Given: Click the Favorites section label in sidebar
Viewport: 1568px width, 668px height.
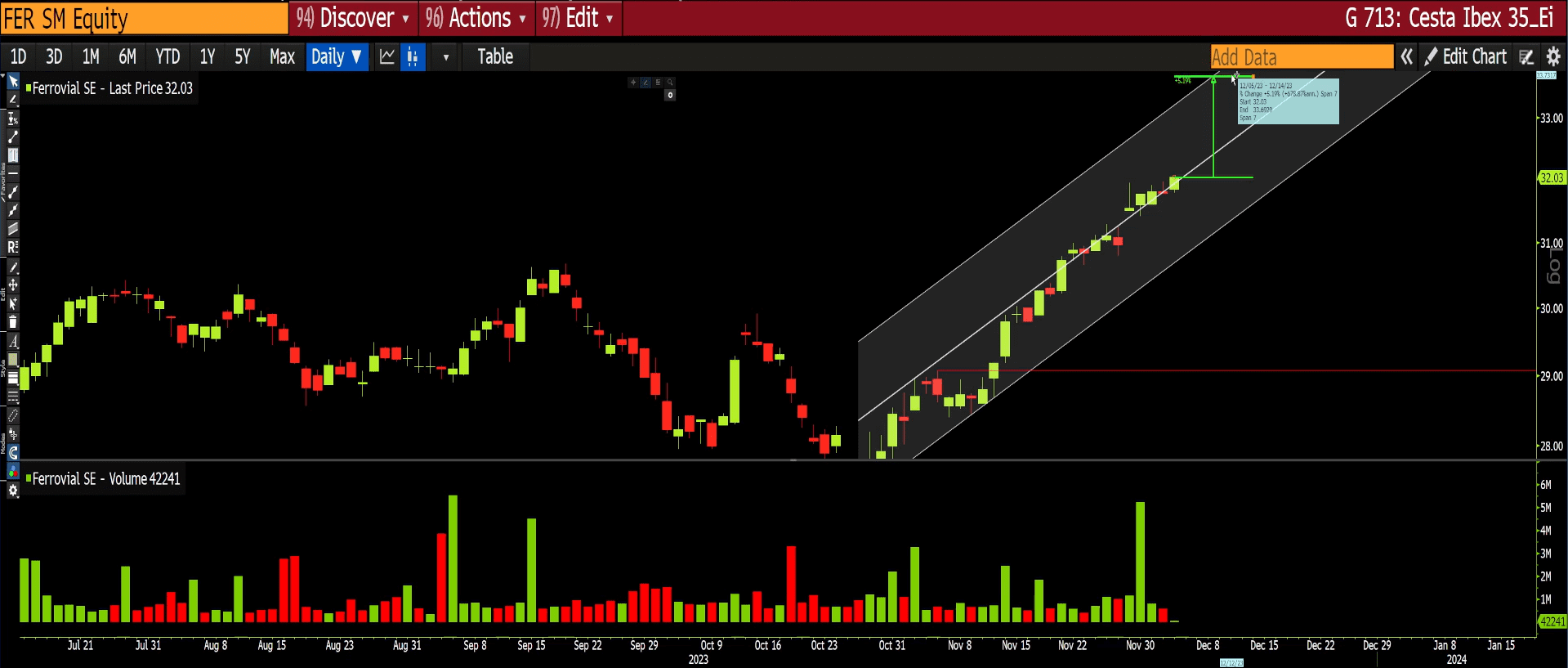Looking at the screenshot, I should click(x=3, y=182).
